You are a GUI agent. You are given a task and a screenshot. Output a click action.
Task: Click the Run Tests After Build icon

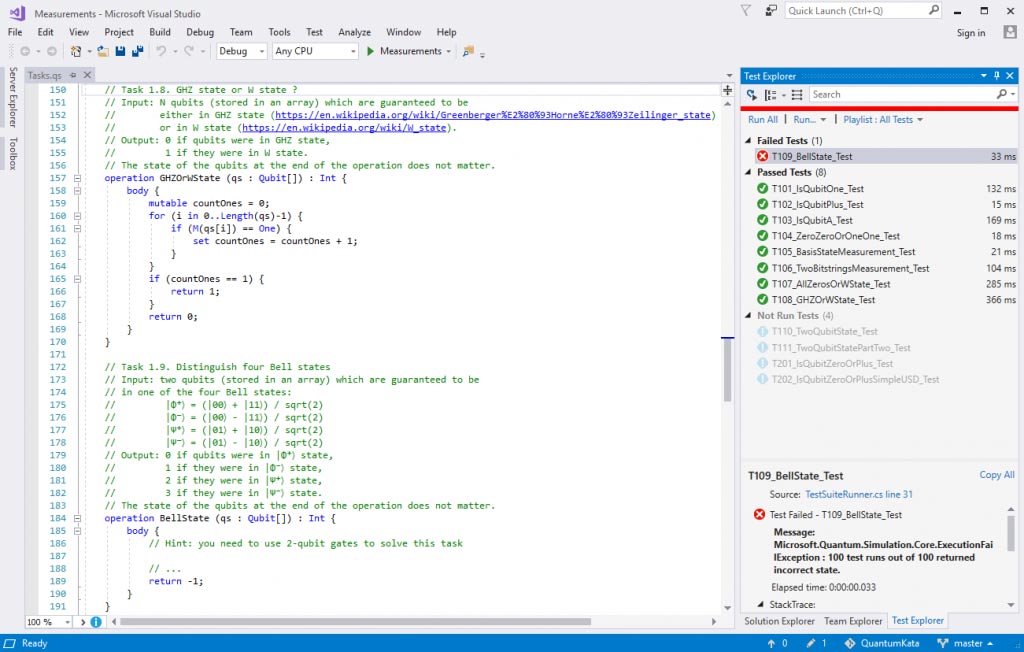point(752,95)
